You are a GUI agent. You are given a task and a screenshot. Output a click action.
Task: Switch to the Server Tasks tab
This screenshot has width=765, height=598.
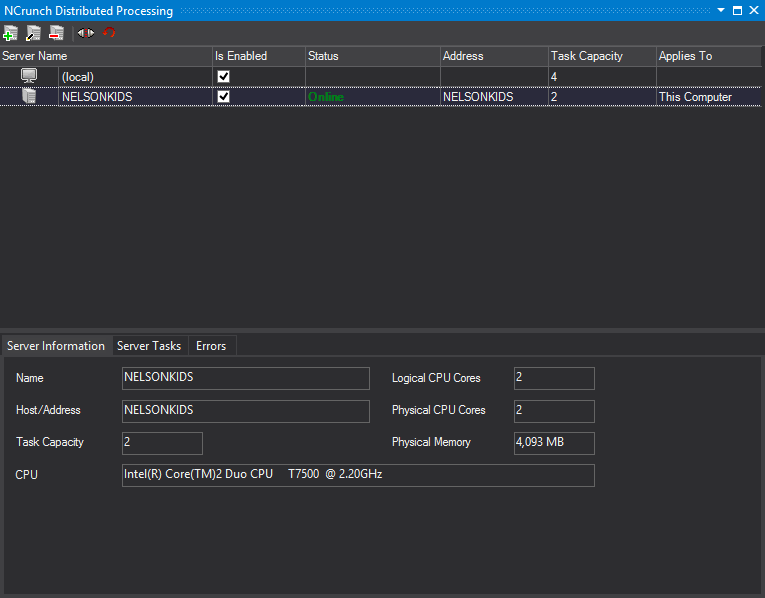(149, 346)
